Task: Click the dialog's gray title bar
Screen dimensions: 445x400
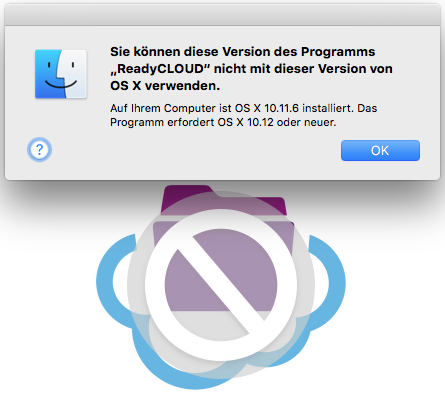Action: point(222,15)
